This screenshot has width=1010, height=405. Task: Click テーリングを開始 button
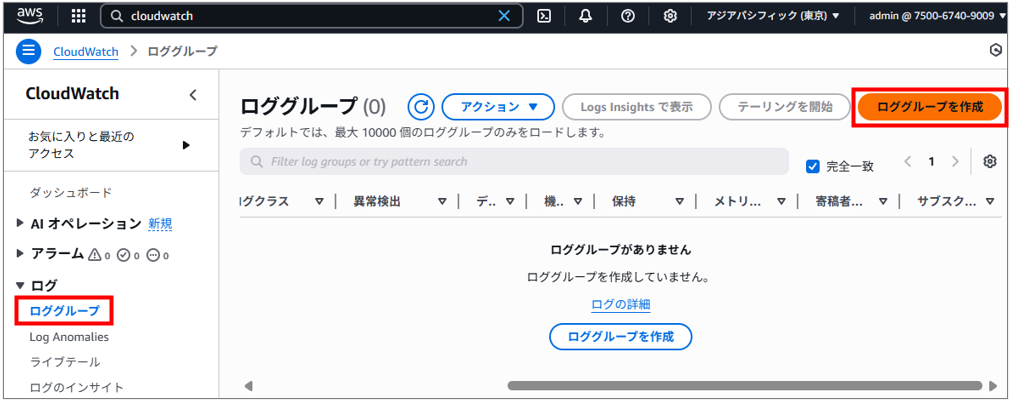click(785, 107)
